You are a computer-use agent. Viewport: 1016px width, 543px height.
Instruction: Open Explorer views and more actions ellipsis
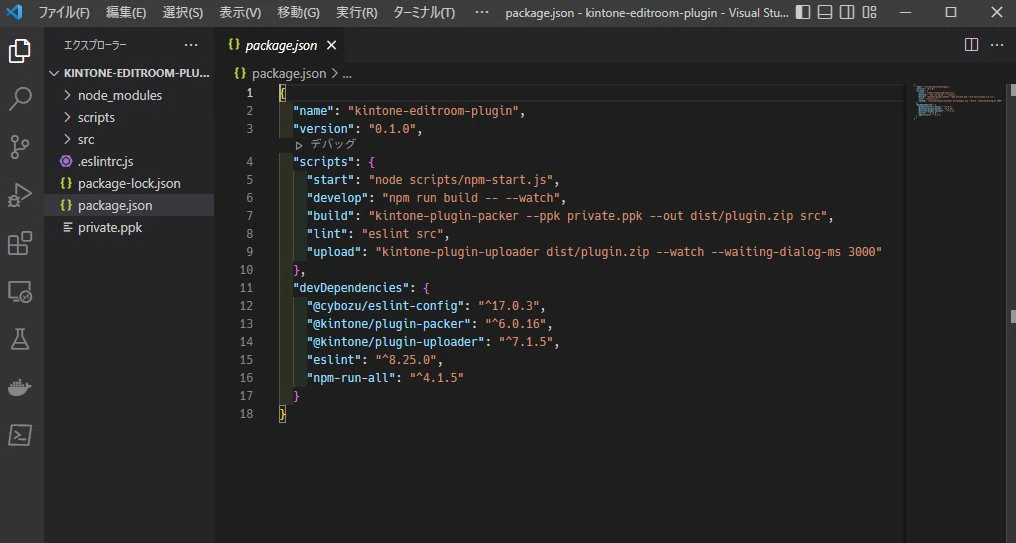190,45
